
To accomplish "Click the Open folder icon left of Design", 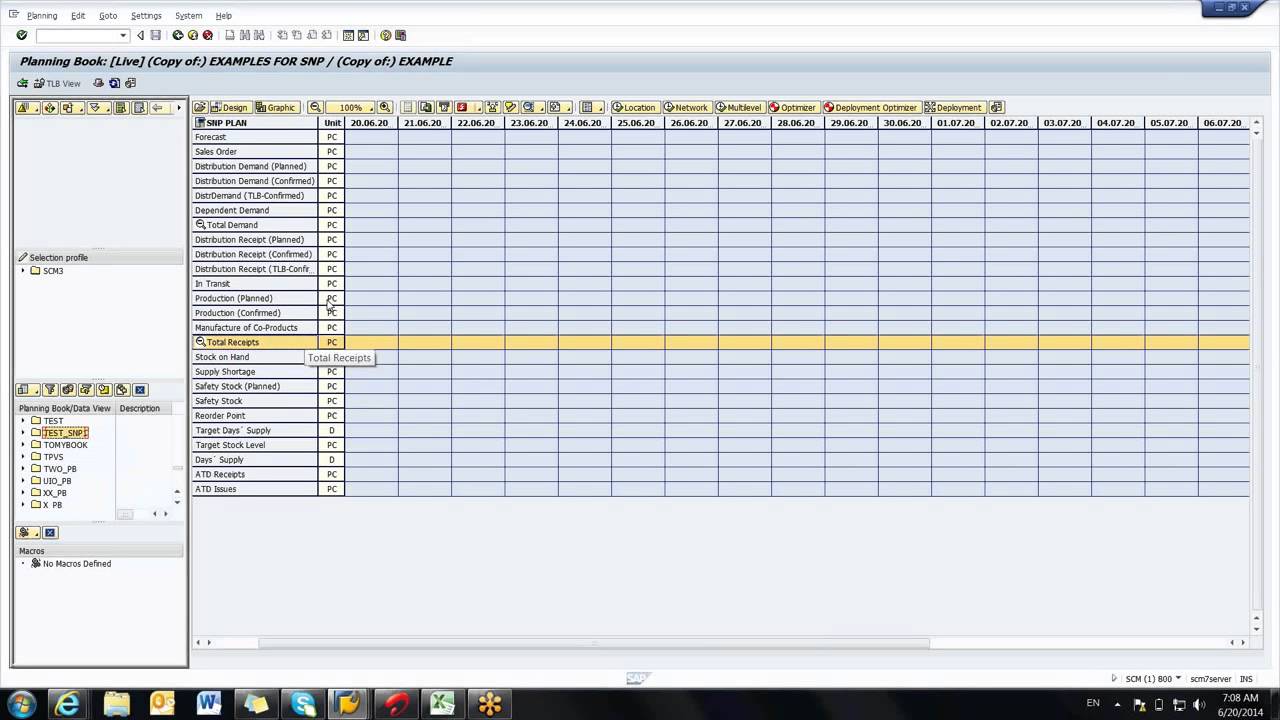I will pyautogui.click(x=200, y=107).
